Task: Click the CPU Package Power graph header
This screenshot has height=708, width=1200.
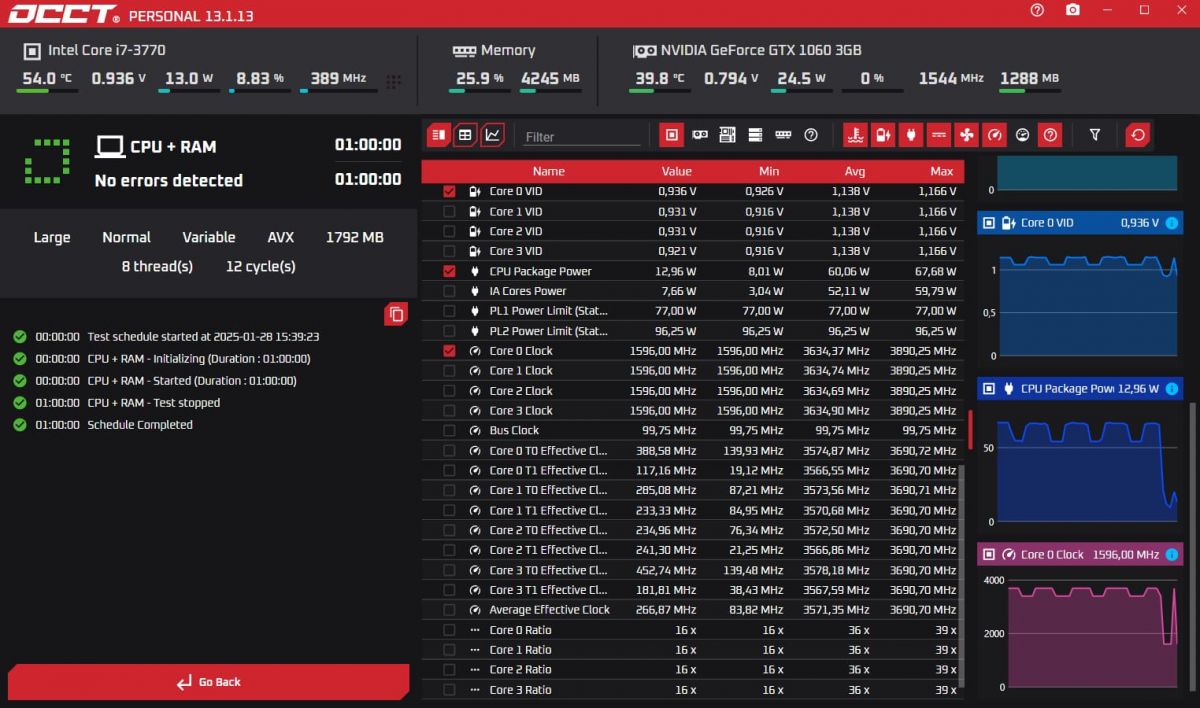Action: (x=1081, y=389)
